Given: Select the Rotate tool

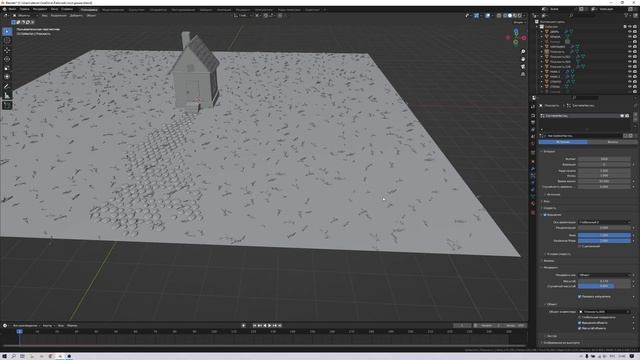Looking at the screenshot, I should click(x=7, y=59).
